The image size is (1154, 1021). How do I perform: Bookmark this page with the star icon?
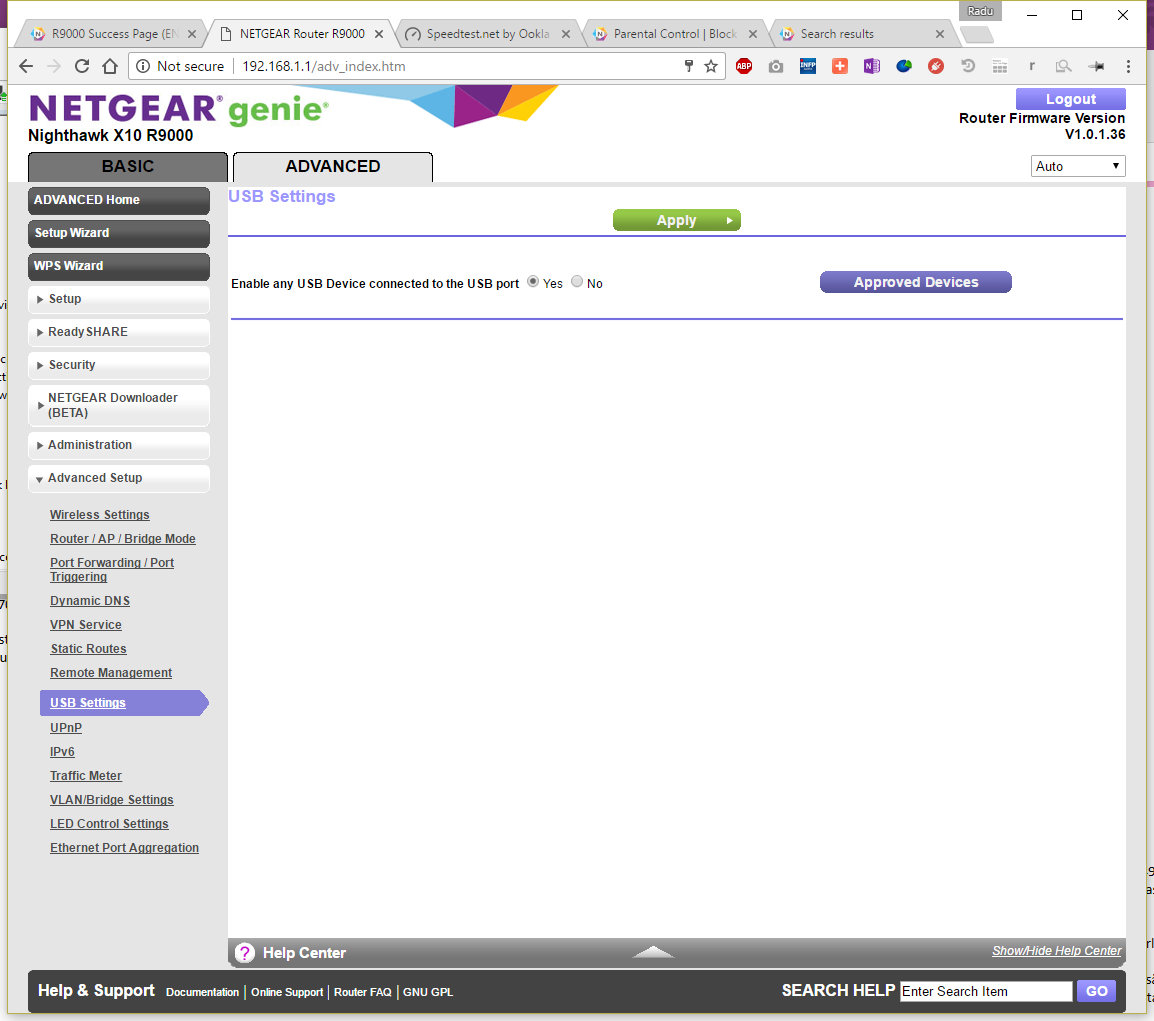pos(711,66)
